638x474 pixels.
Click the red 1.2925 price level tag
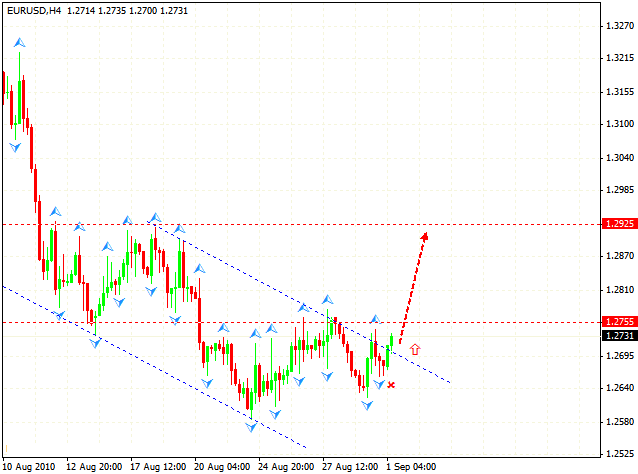click(619, 223)
